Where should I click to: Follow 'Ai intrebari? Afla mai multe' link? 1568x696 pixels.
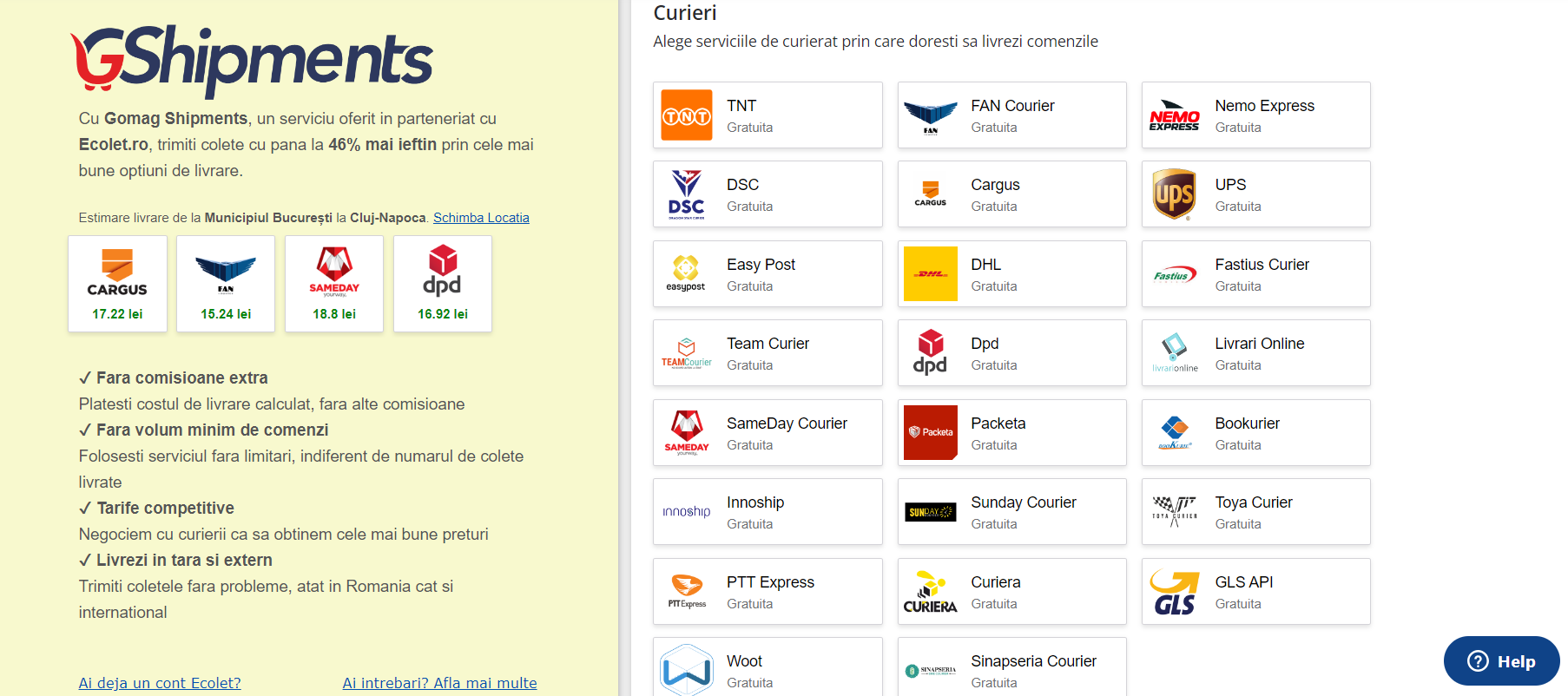tap(439, 683)
